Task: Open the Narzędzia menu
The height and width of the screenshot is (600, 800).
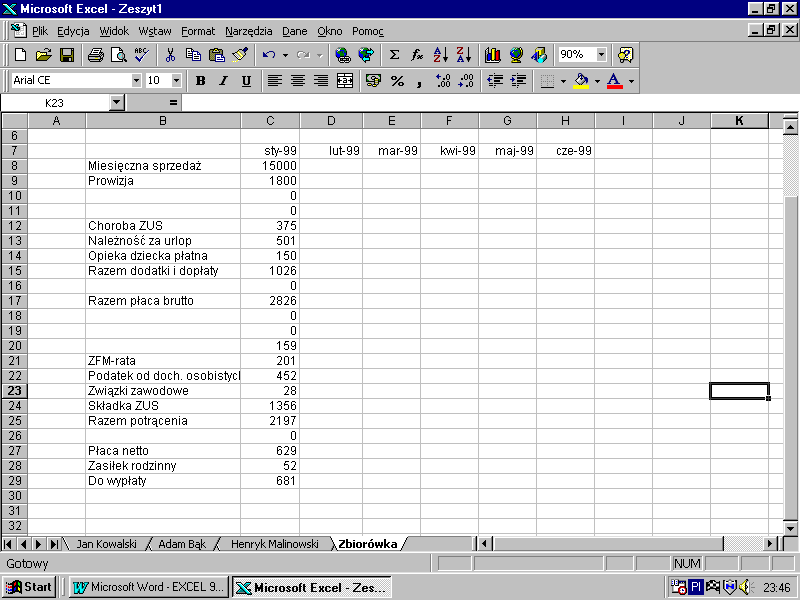Action: pyautogui.click(x=247, y=31)
